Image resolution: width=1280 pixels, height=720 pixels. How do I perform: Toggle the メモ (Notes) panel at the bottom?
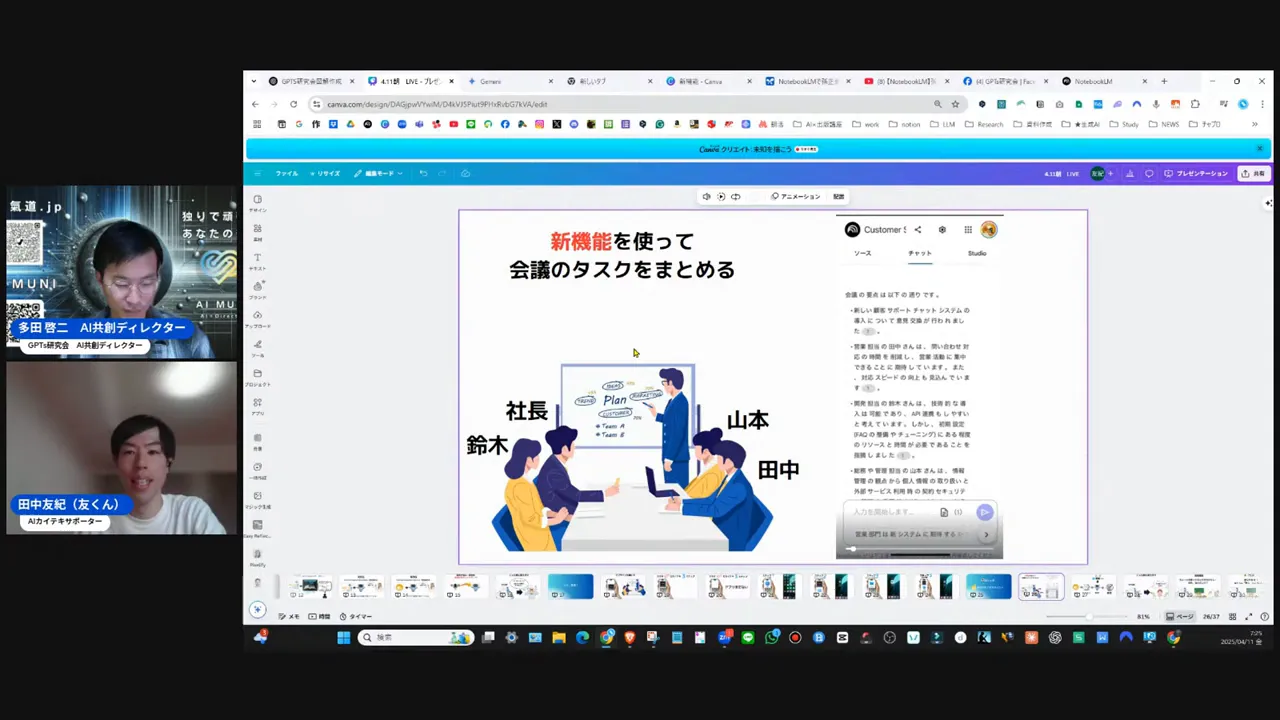[x=291, y=616]
